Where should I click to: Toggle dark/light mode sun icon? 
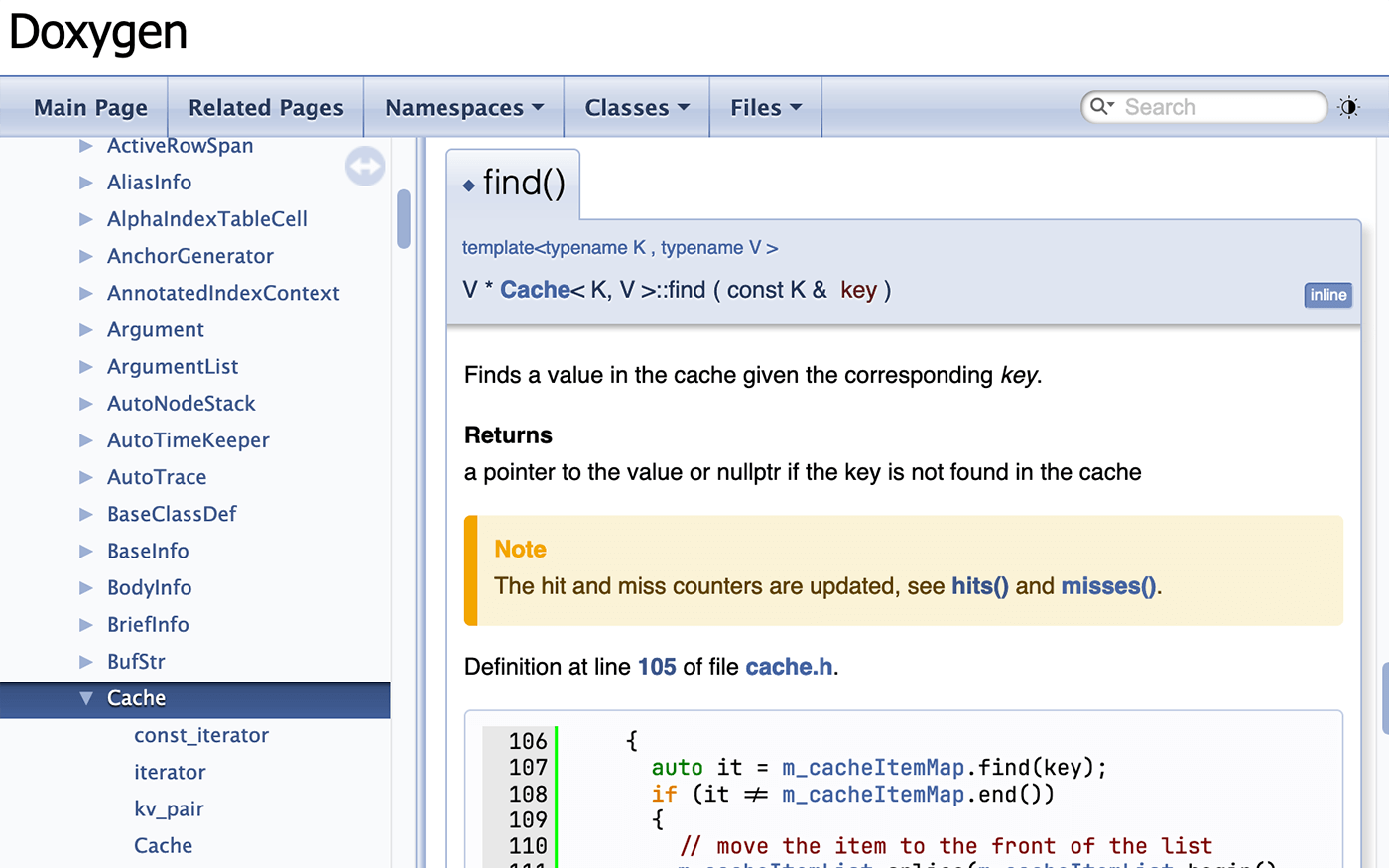1348,107
